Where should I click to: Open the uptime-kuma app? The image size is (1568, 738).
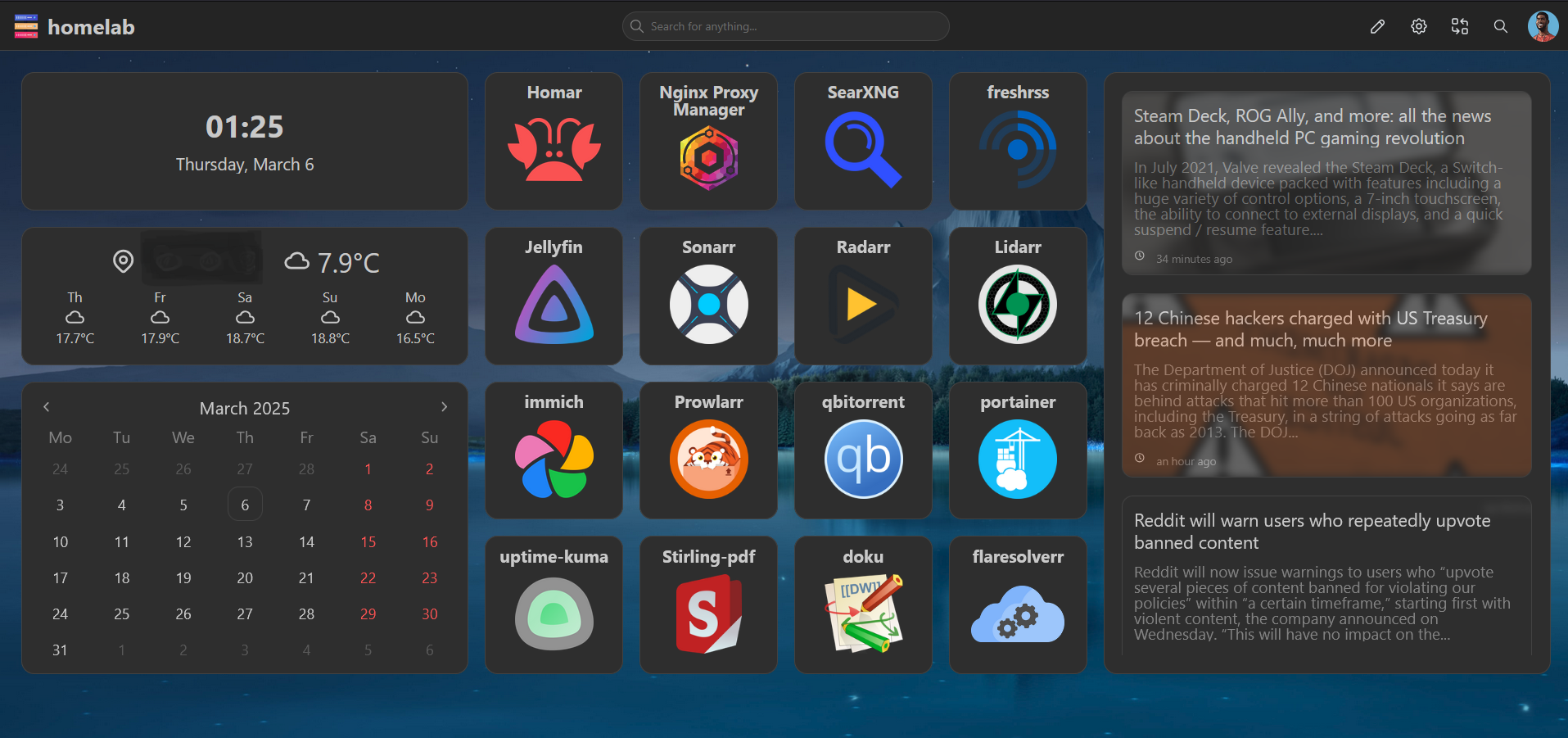(x=554, y=605)
